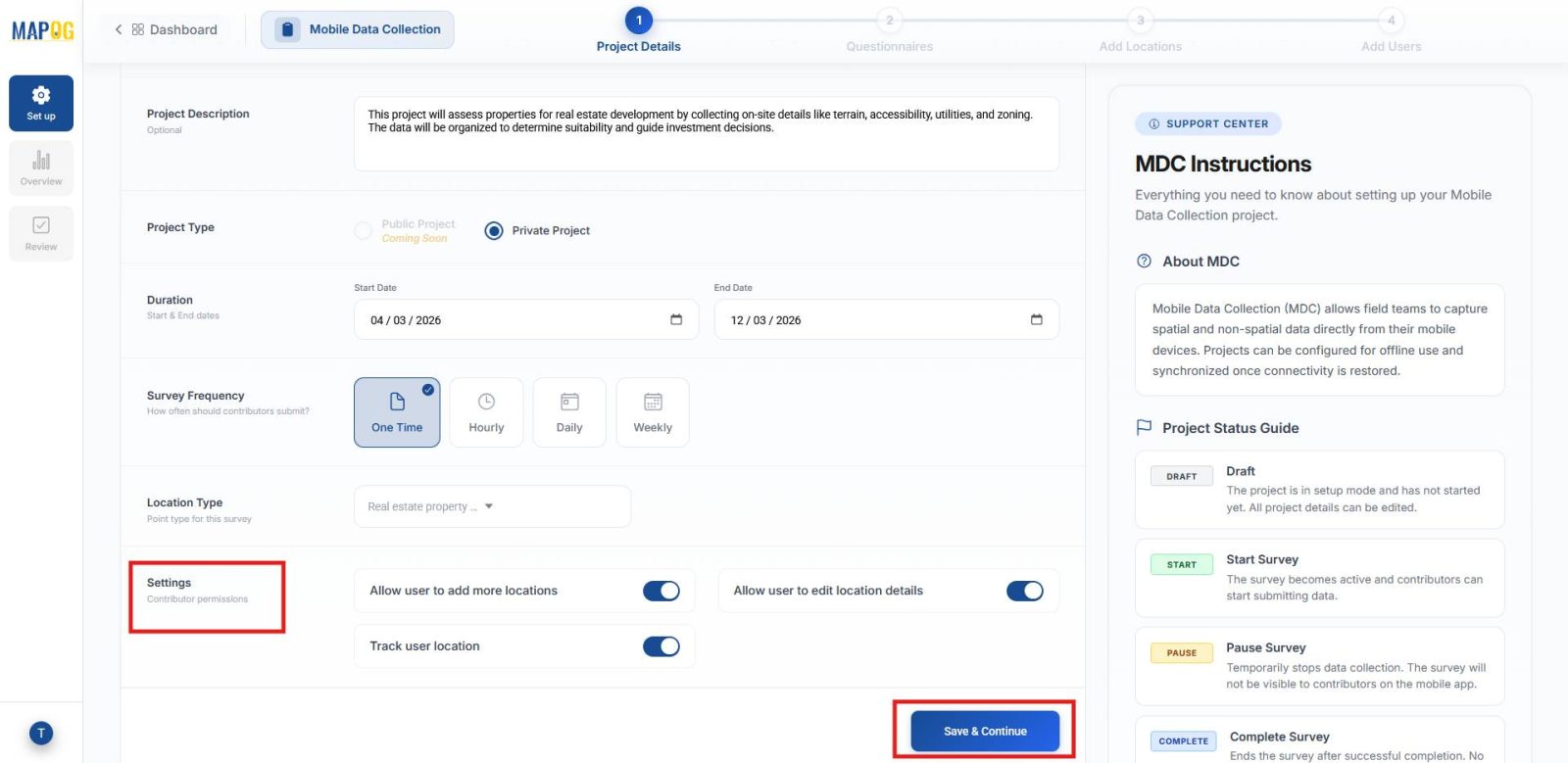Click the back chevron beside Dashboard
The width and height of the screenshot is (1568, 763).
pos(119,29)
